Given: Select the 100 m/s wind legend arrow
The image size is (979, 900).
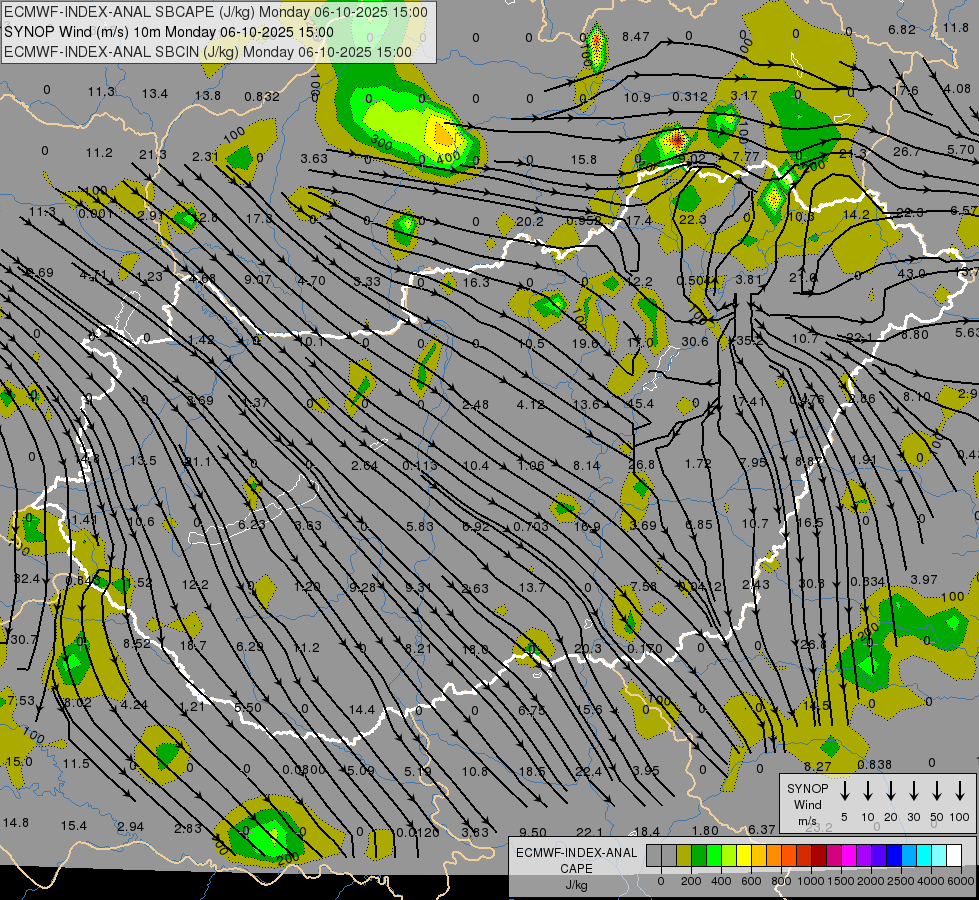Looking at the screenshot, I should click(960, 792).
